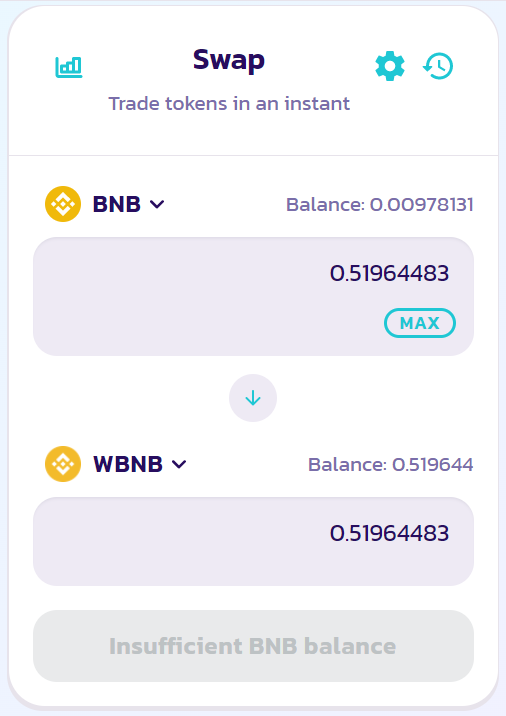Click the BNB token logo
The width and height of the screenshot is (506, 716).
click(x=63, y=204)
